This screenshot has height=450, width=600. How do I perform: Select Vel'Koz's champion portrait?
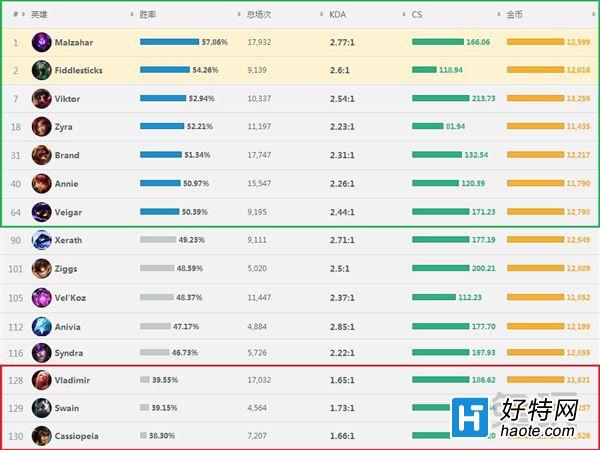[x=41, y=298]
